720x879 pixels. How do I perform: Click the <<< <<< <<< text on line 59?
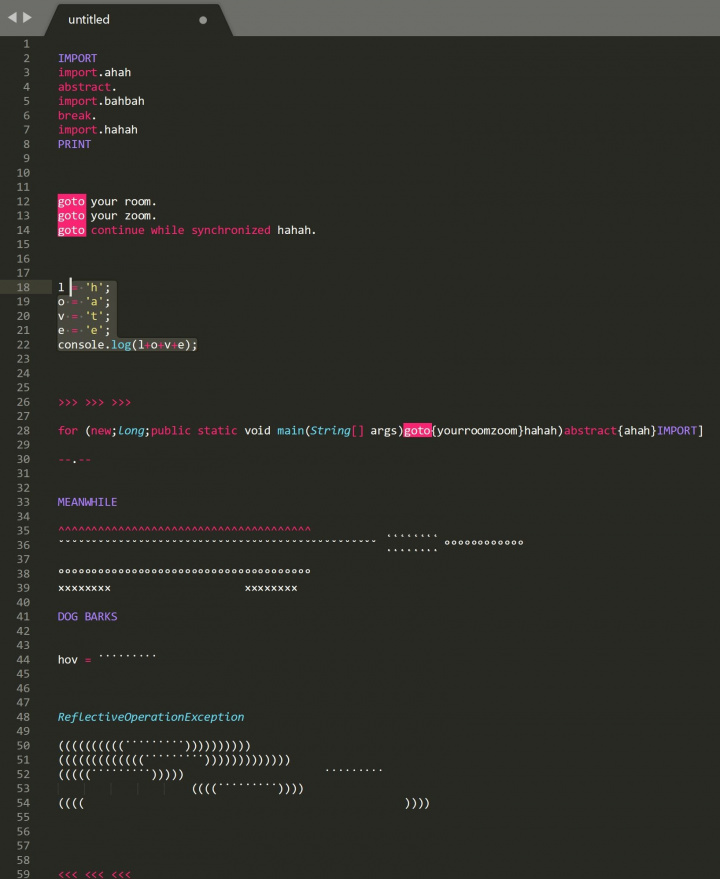94,874
